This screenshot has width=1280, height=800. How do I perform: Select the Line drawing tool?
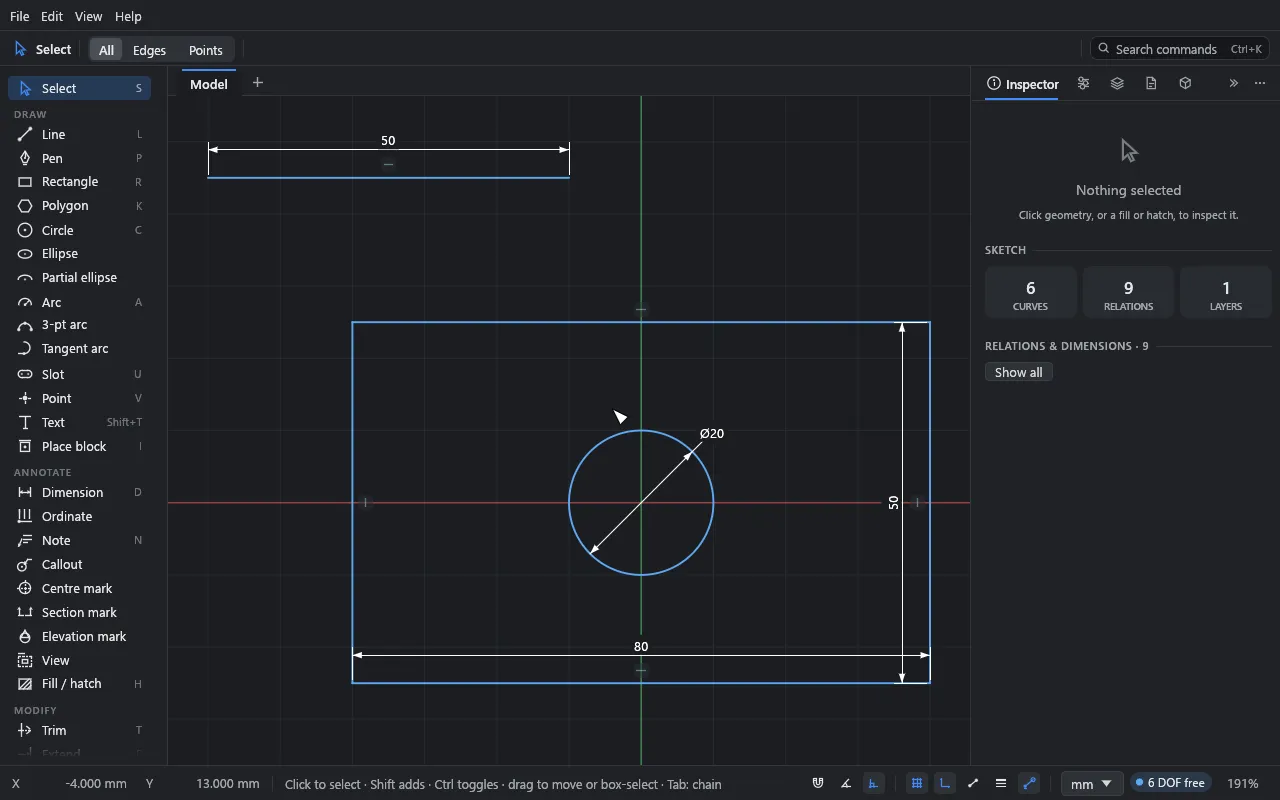(80, 134)
